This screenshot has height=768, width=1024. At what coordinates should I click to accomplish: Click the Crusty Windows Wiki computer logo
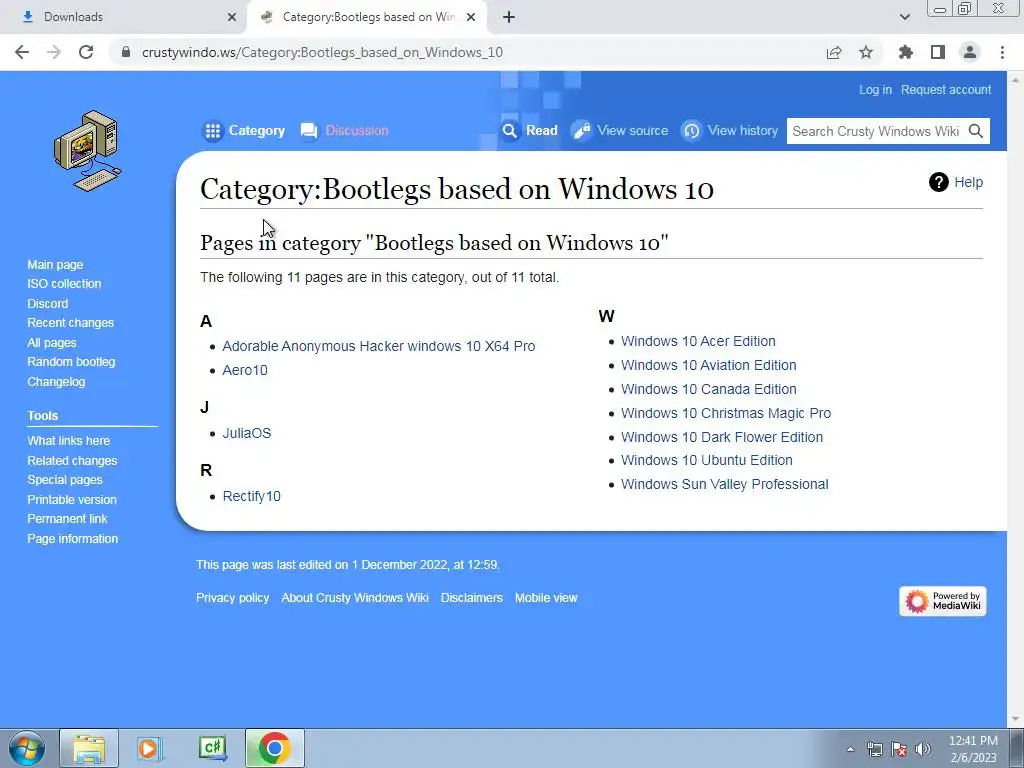(88, 151)
